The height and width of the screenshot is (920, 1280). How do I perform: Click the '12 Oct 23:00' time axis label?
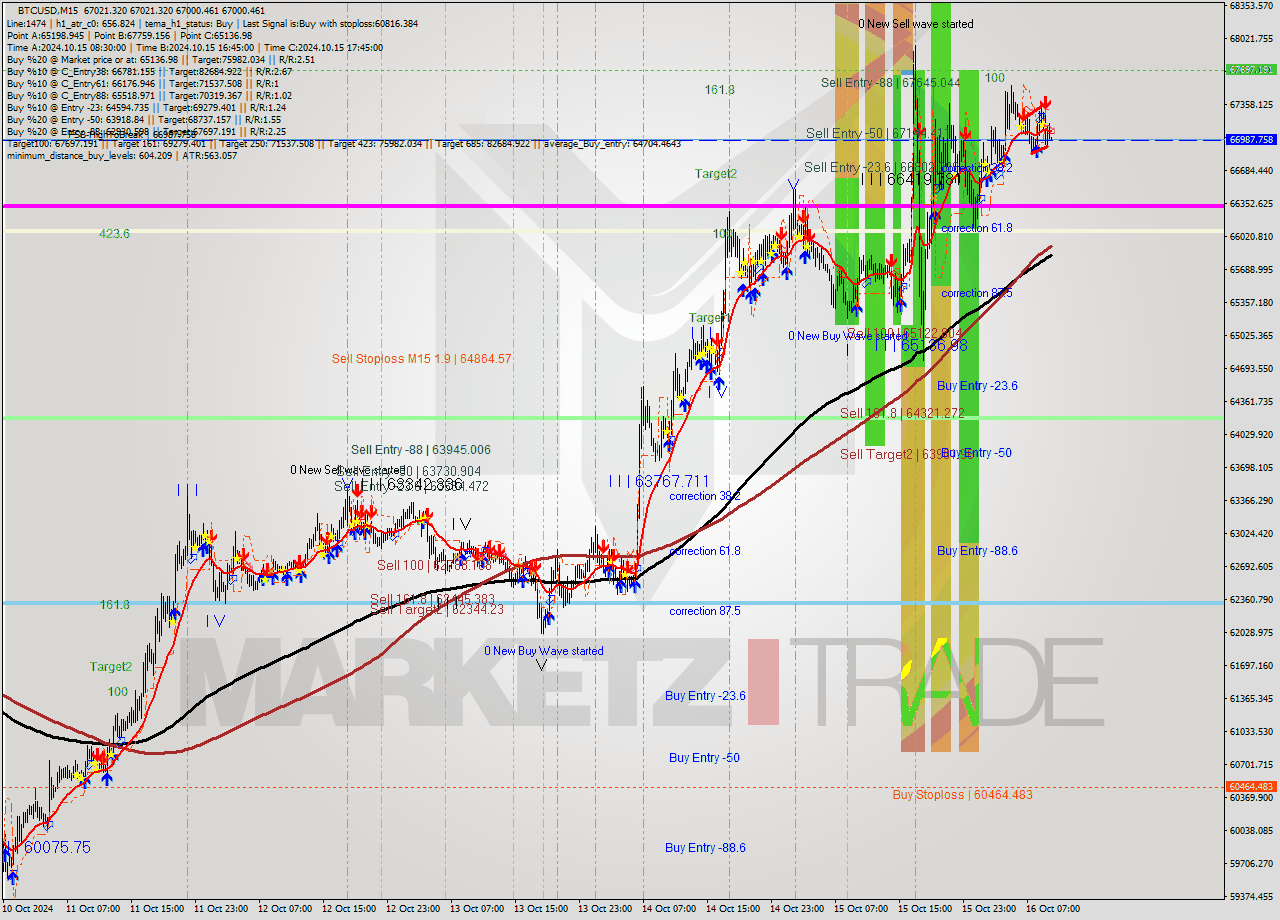(x=413, y=910)
